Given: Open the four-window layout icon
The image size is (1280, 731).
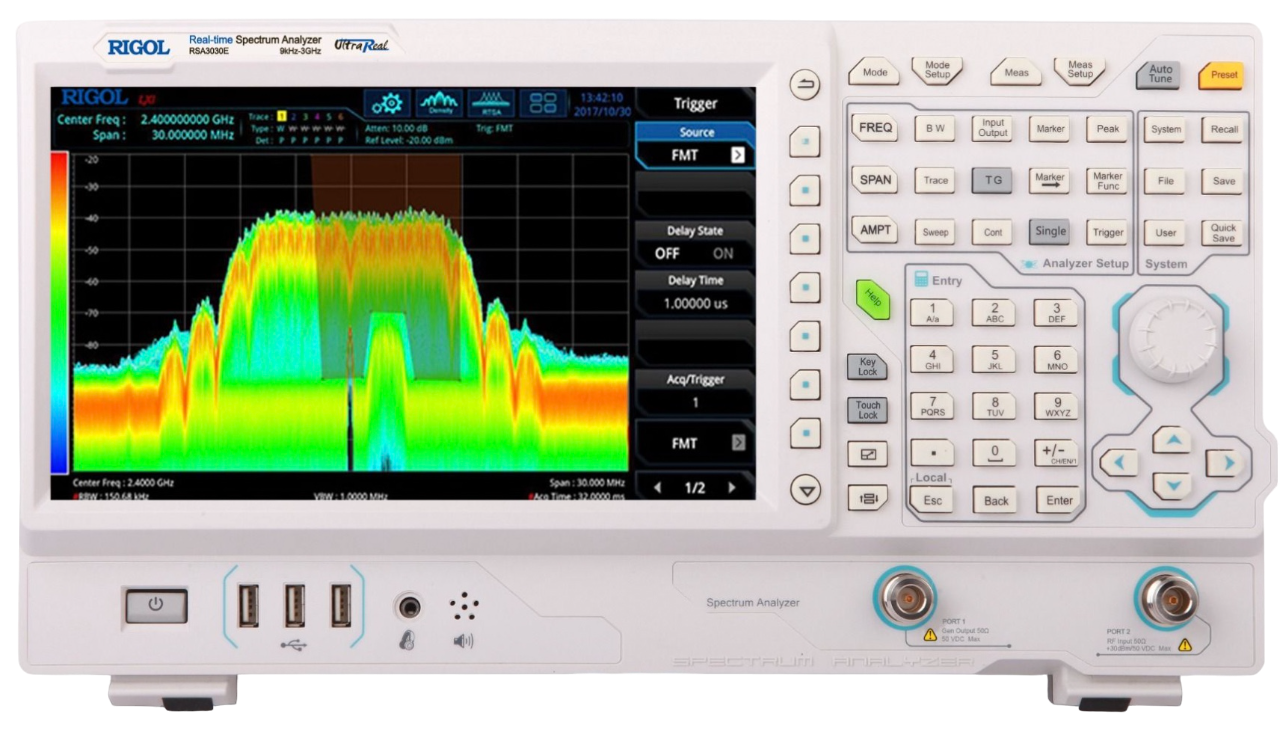Looking at the screenshot, I should click(x=543, y=104).
